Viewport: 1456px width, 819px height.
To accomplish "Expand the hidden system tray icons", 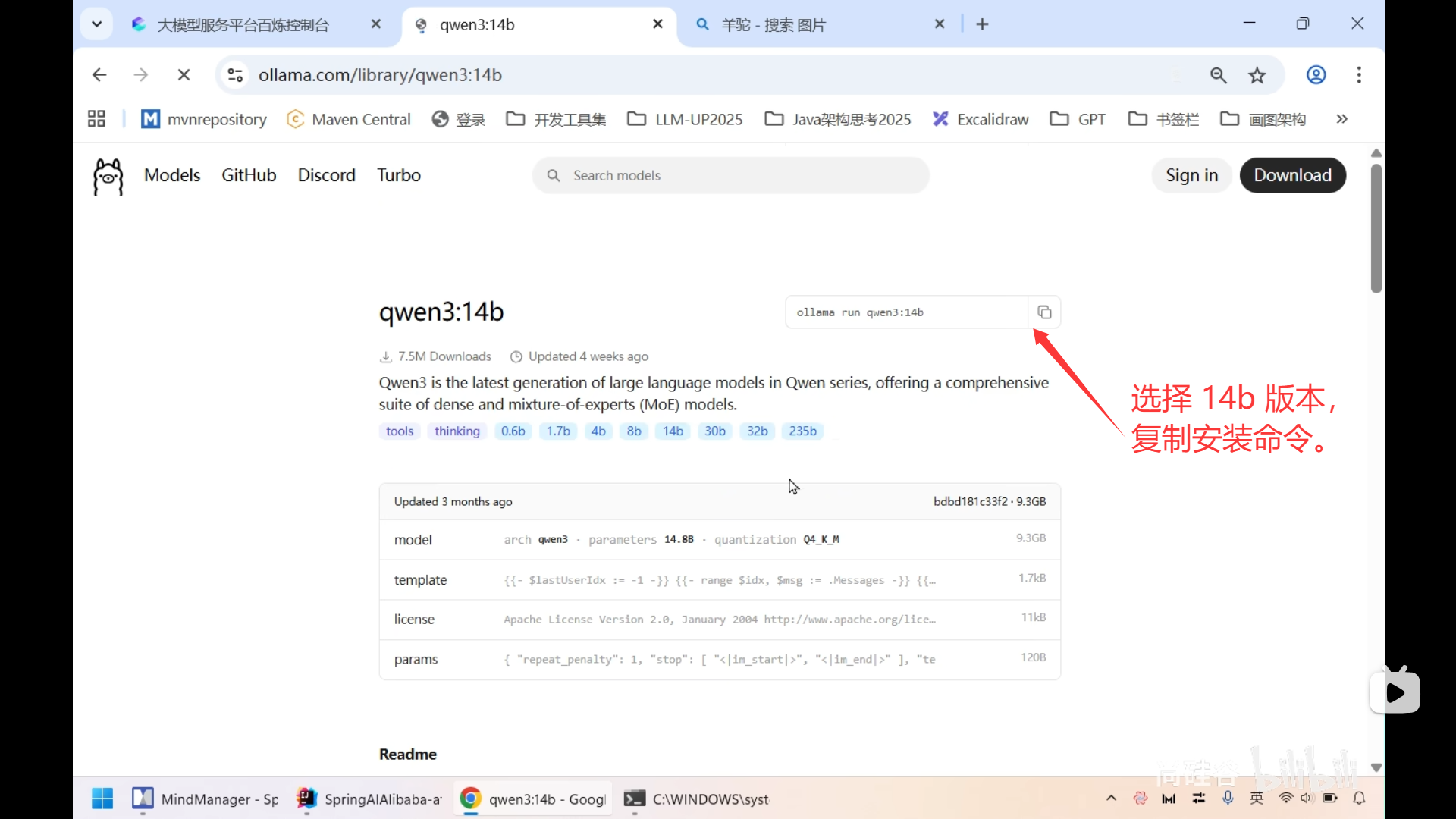I will coord(1111,798).
